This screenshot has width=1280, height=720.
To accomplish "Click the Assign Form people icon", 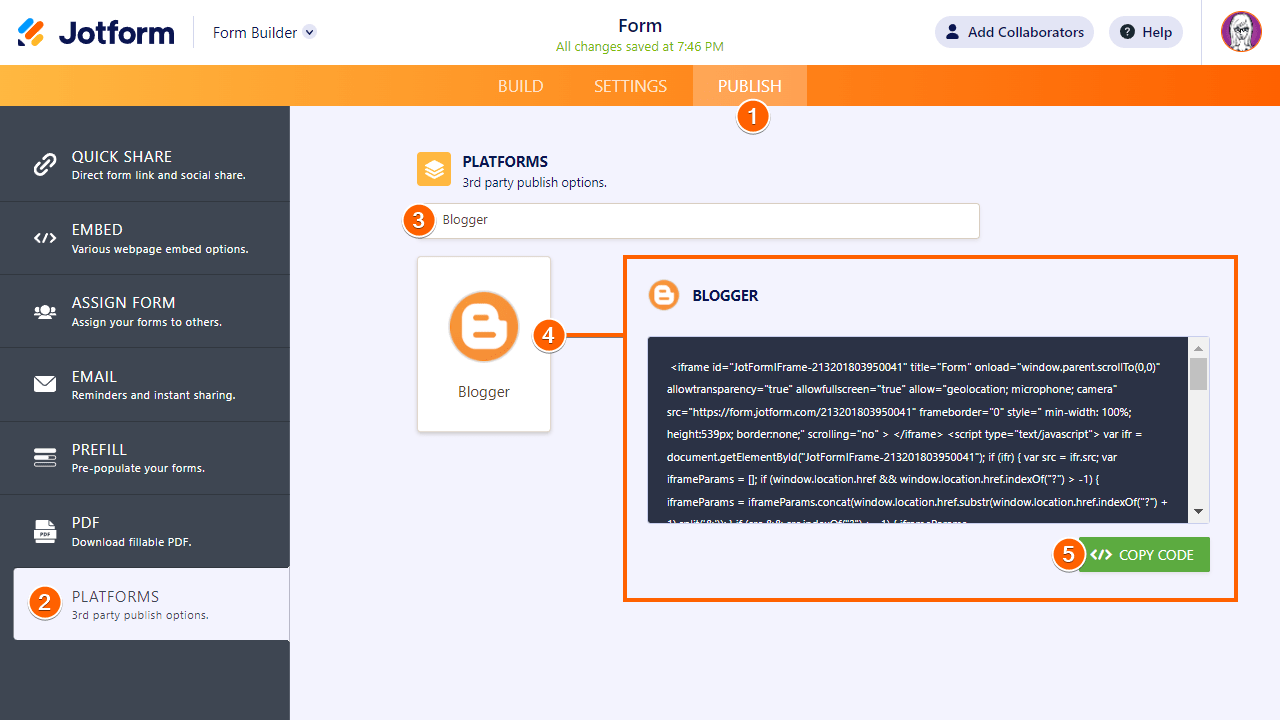I will (44, 311).
